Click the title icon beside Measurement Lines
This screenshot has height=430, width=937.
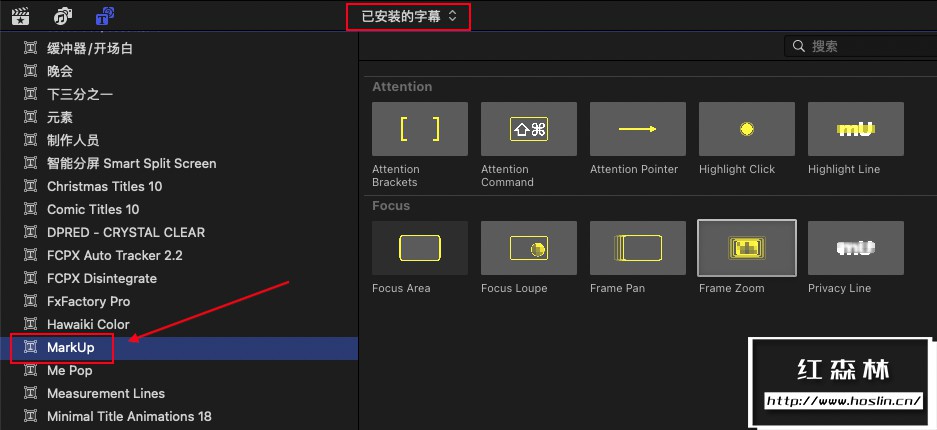pyautogui.click(x=30, y=393)
